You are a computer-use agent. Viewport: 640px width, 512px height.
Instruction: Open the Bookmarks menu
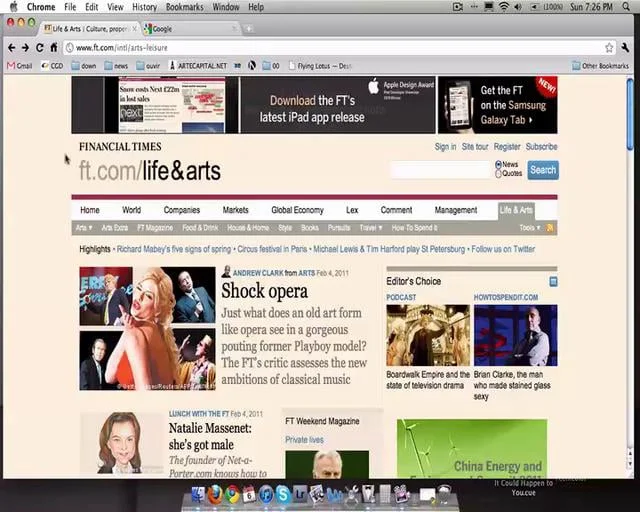click(x=184, y=7)
